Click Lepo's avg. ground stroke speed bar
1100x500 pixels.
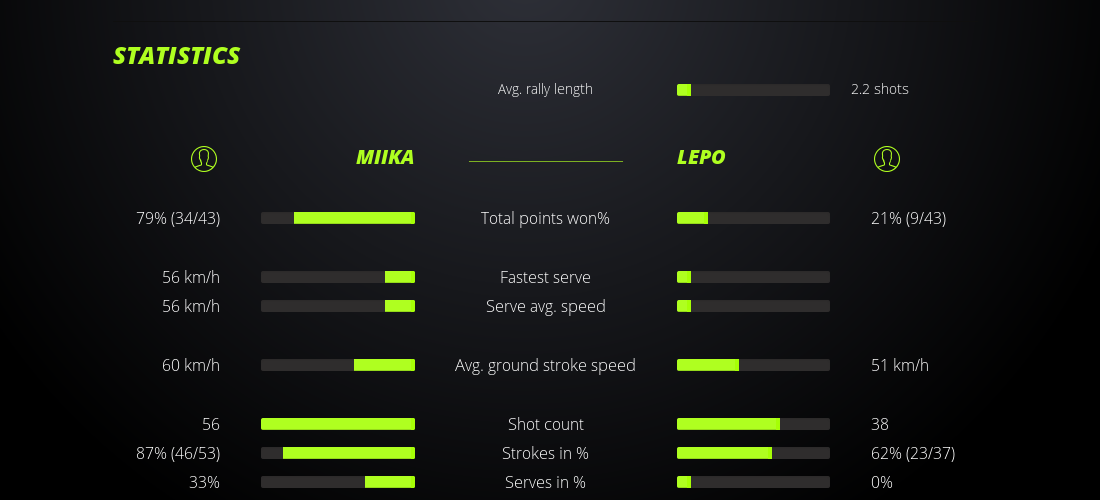pos(753,365)
